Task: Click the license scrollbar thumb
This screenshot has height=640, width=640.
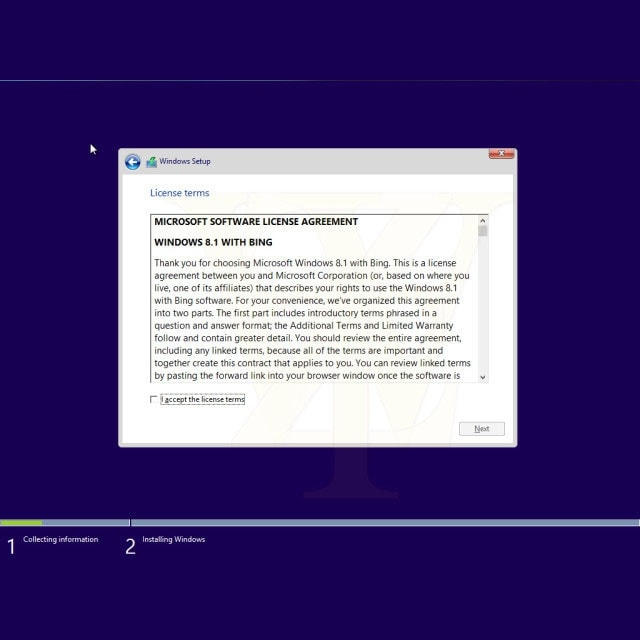Action: pyautogui.click(x=482, y=231)
